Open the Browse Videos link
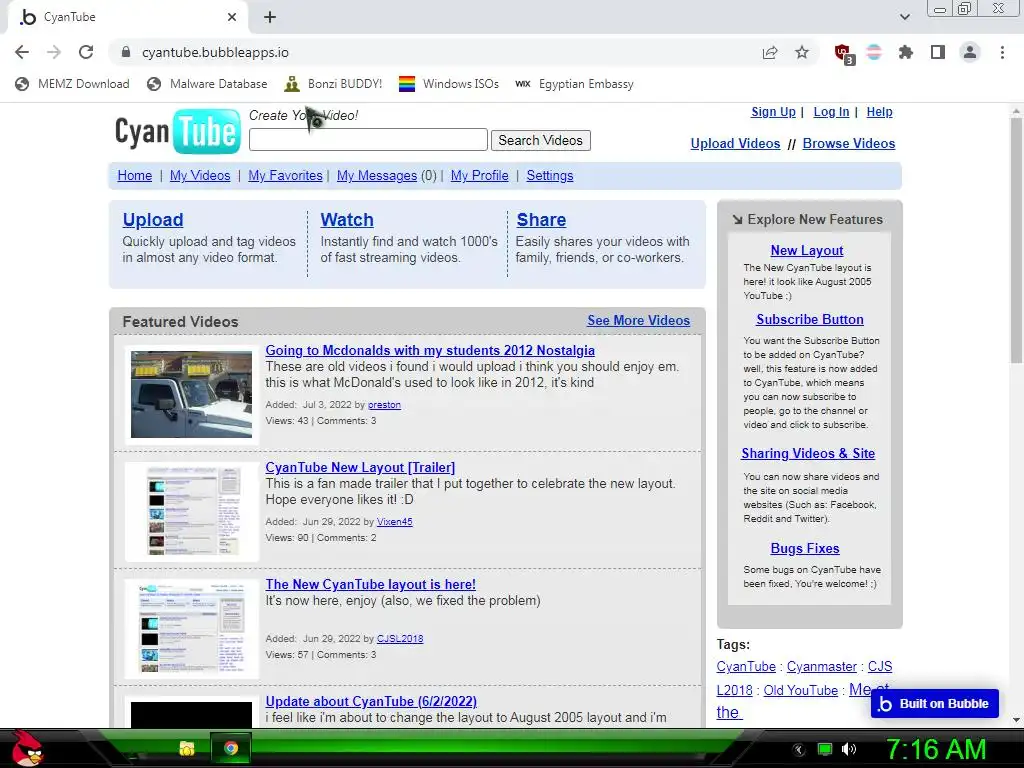The height and width of the screenshot is (768, 1024). [849, 144]
